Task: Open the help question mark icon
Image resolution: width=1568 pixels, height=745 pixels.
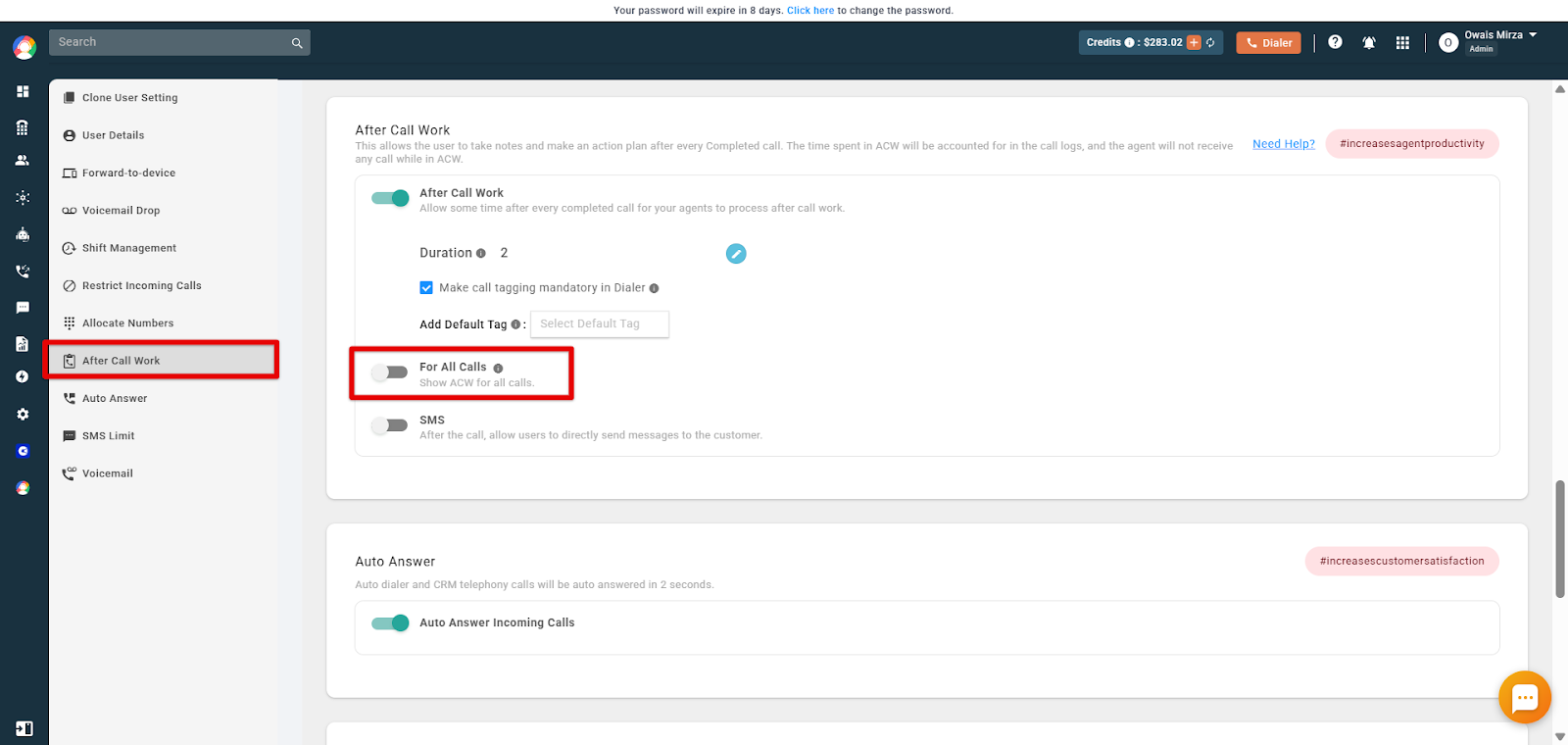Action: pos(1335,42)
